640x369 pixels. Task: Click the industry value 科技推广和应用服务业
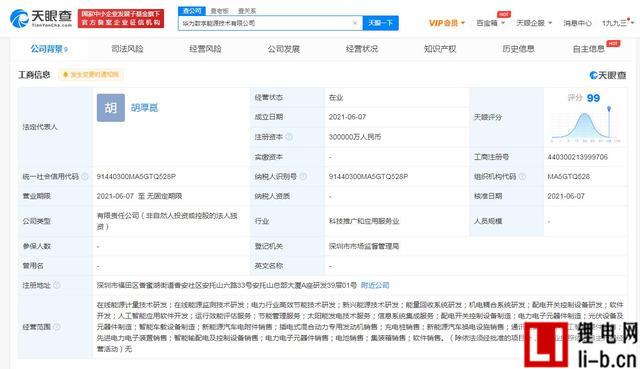click(x=364, y=221)
